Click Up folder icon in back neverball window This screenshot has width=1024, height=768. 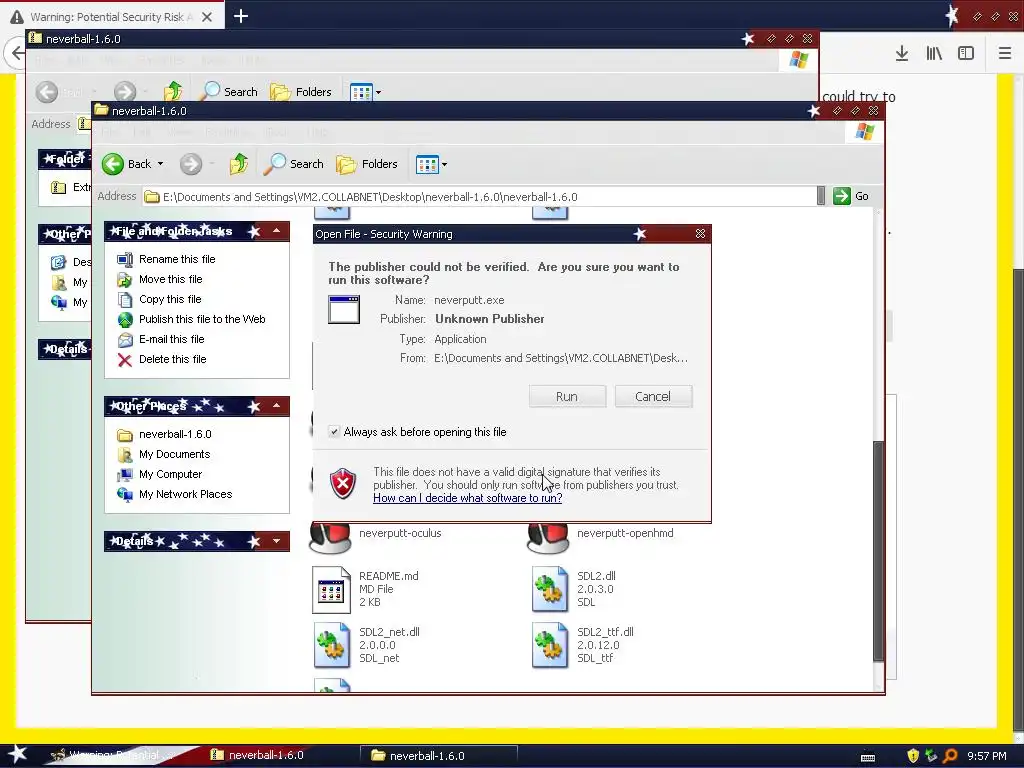pos(173,92)
